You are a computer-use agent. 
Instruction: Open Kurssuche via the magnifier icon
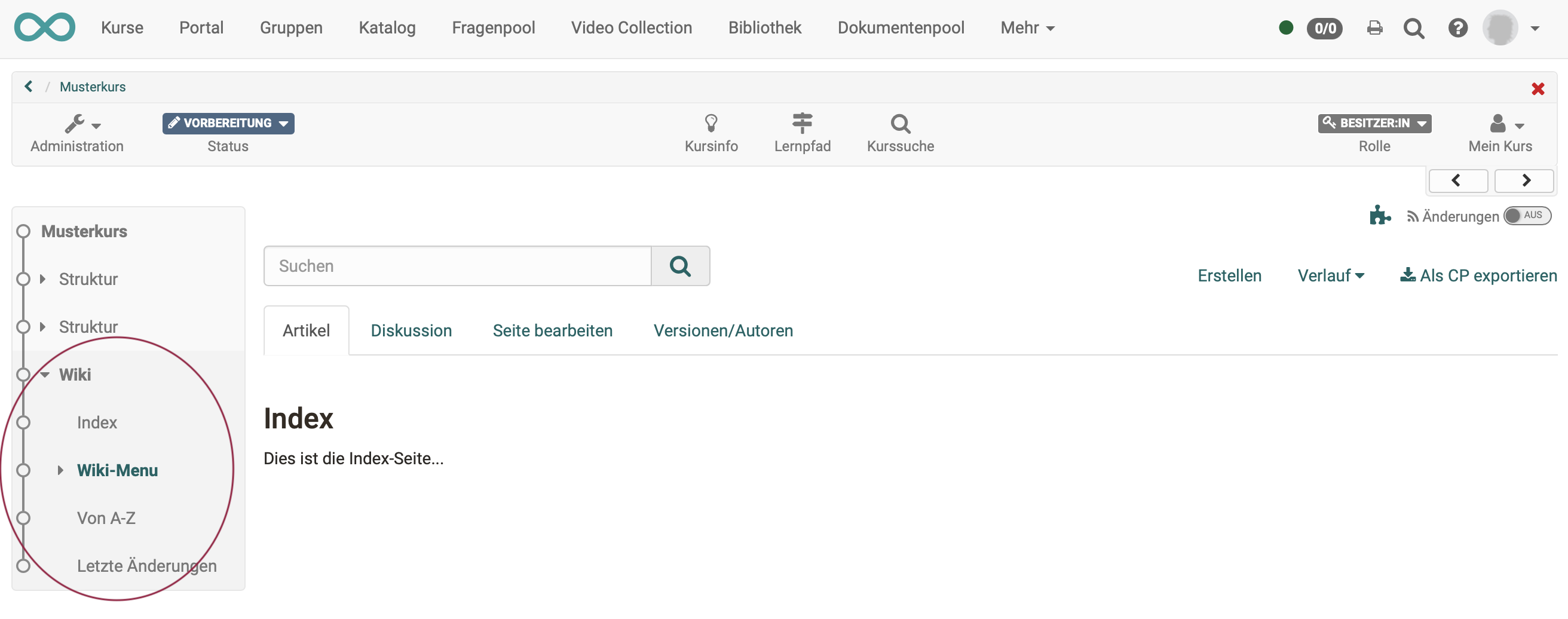(x=901, y=124)
